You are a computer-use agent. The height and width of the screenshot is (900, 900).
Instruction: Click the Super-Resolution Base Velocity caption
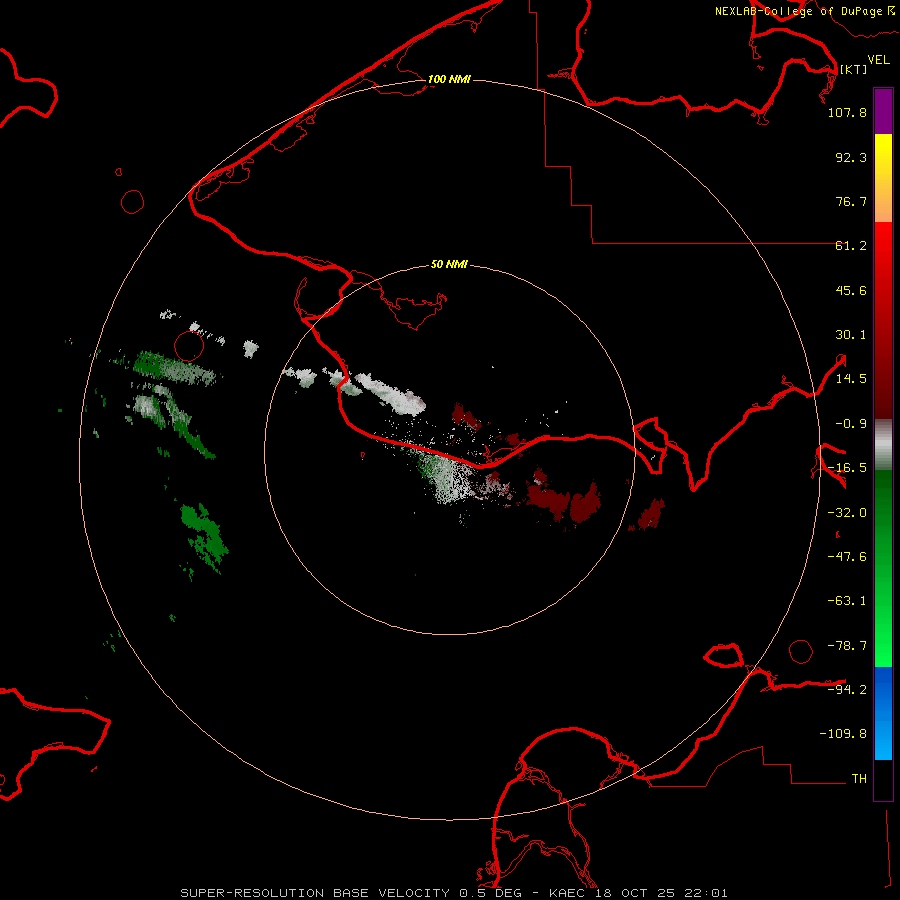454,893
